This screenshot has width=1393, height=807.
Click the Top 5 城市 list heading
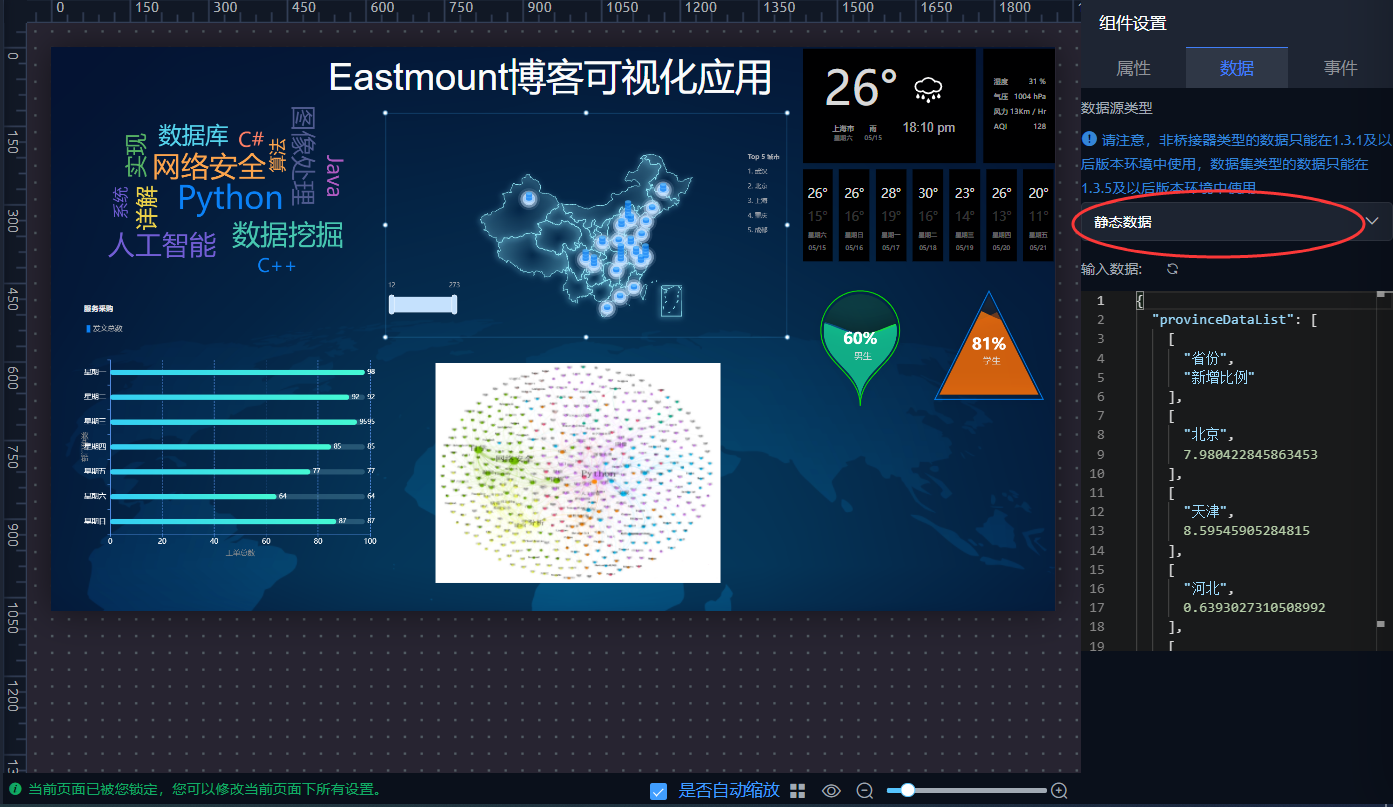(x=763, y=157)
